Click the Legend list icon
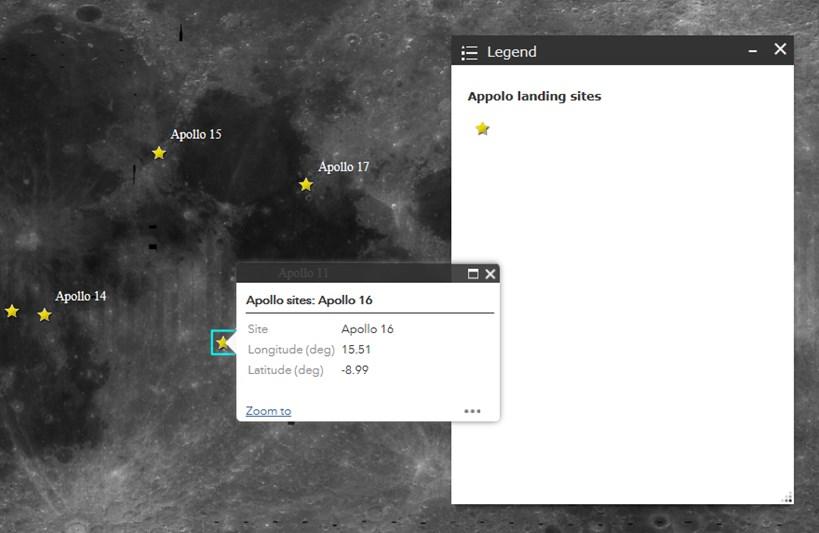This screenshot has width=819, height=533. coord(469,52)
